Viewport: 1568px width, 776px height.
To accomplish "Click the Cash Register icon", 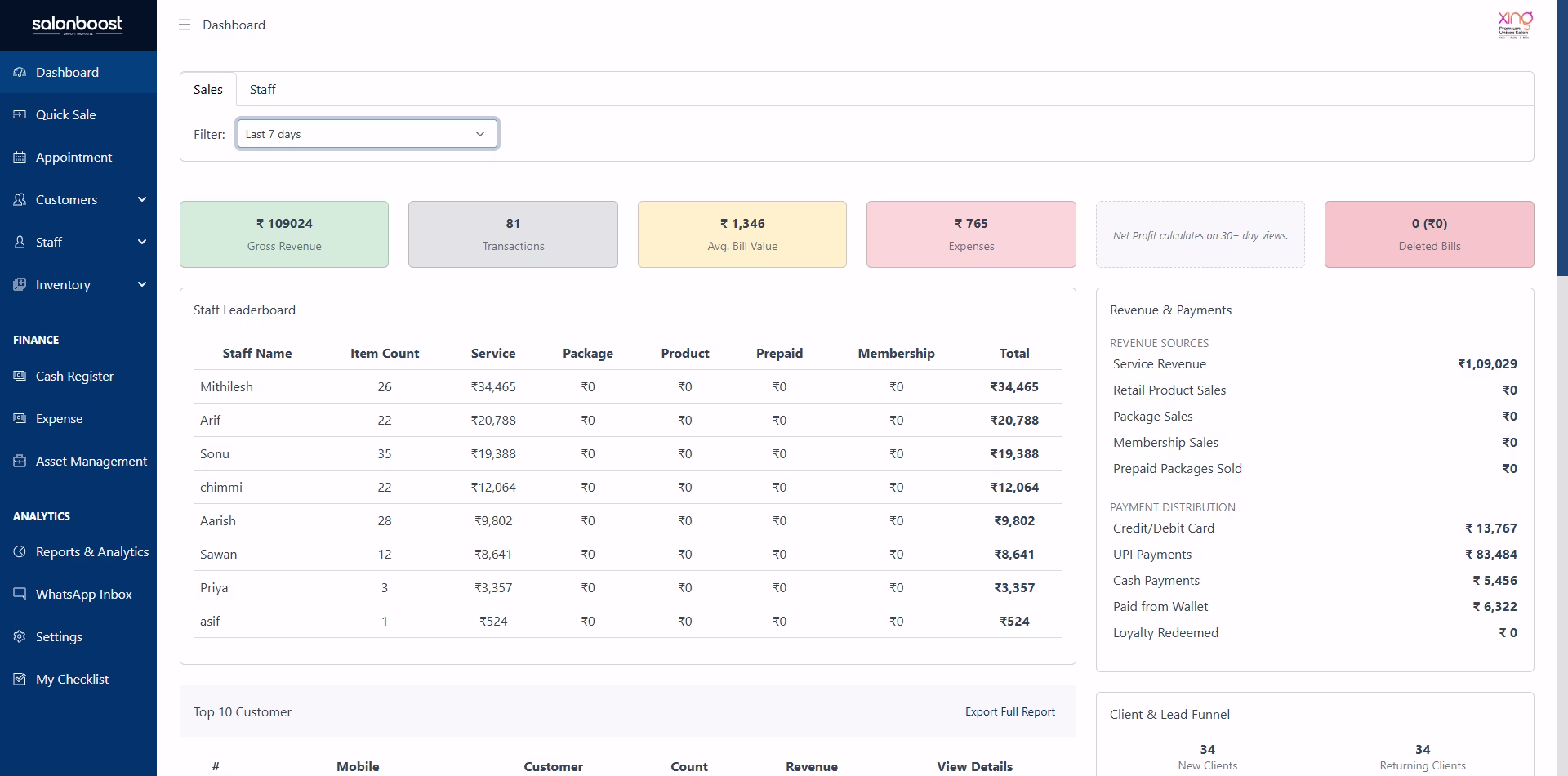I will 20,376.
